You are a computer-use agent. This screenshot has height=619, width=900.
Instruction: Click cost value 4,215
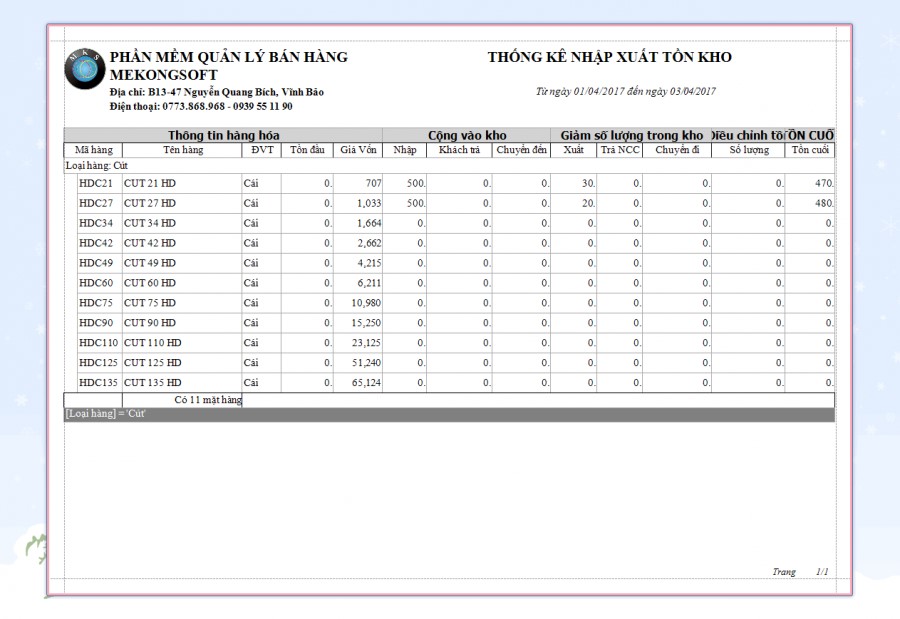[x=369, y=263]
